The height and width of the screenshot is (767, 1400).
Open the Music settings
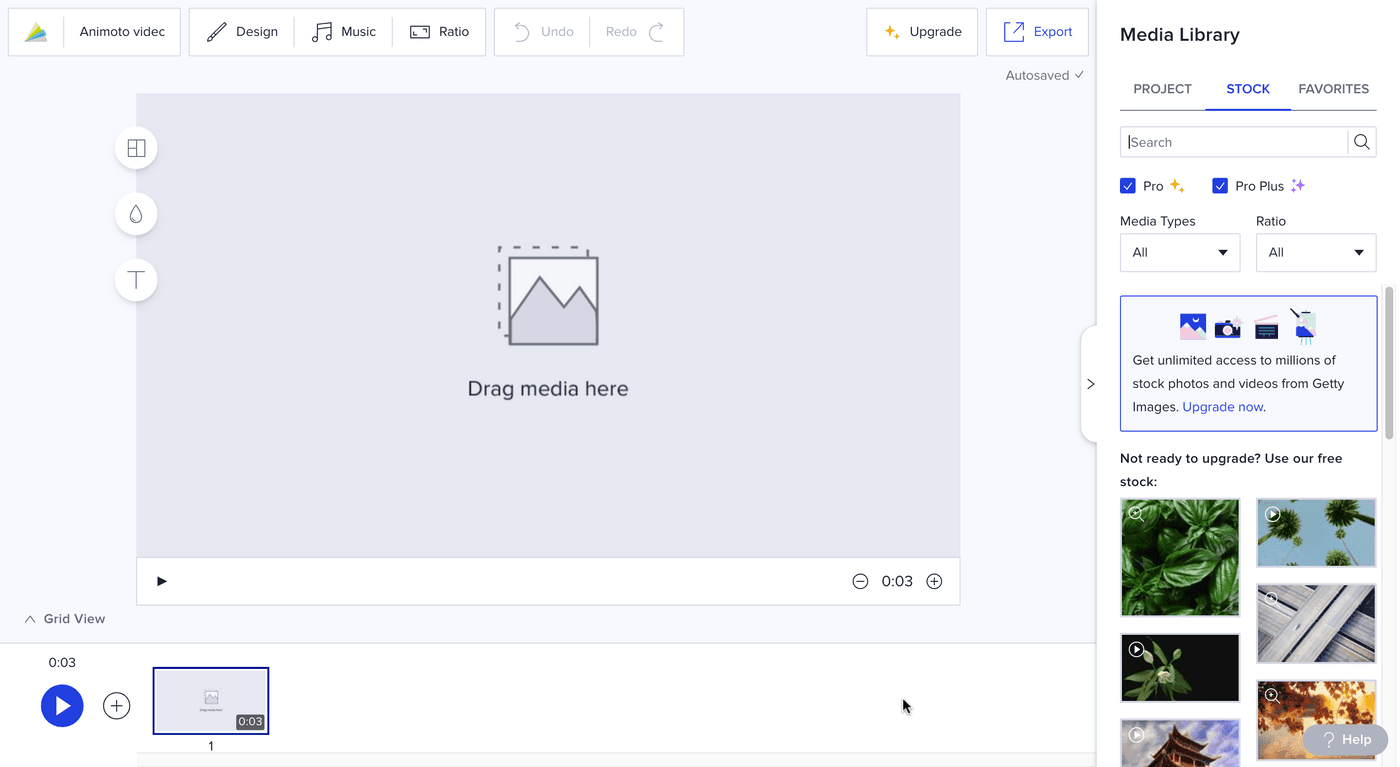coord(344,32)
